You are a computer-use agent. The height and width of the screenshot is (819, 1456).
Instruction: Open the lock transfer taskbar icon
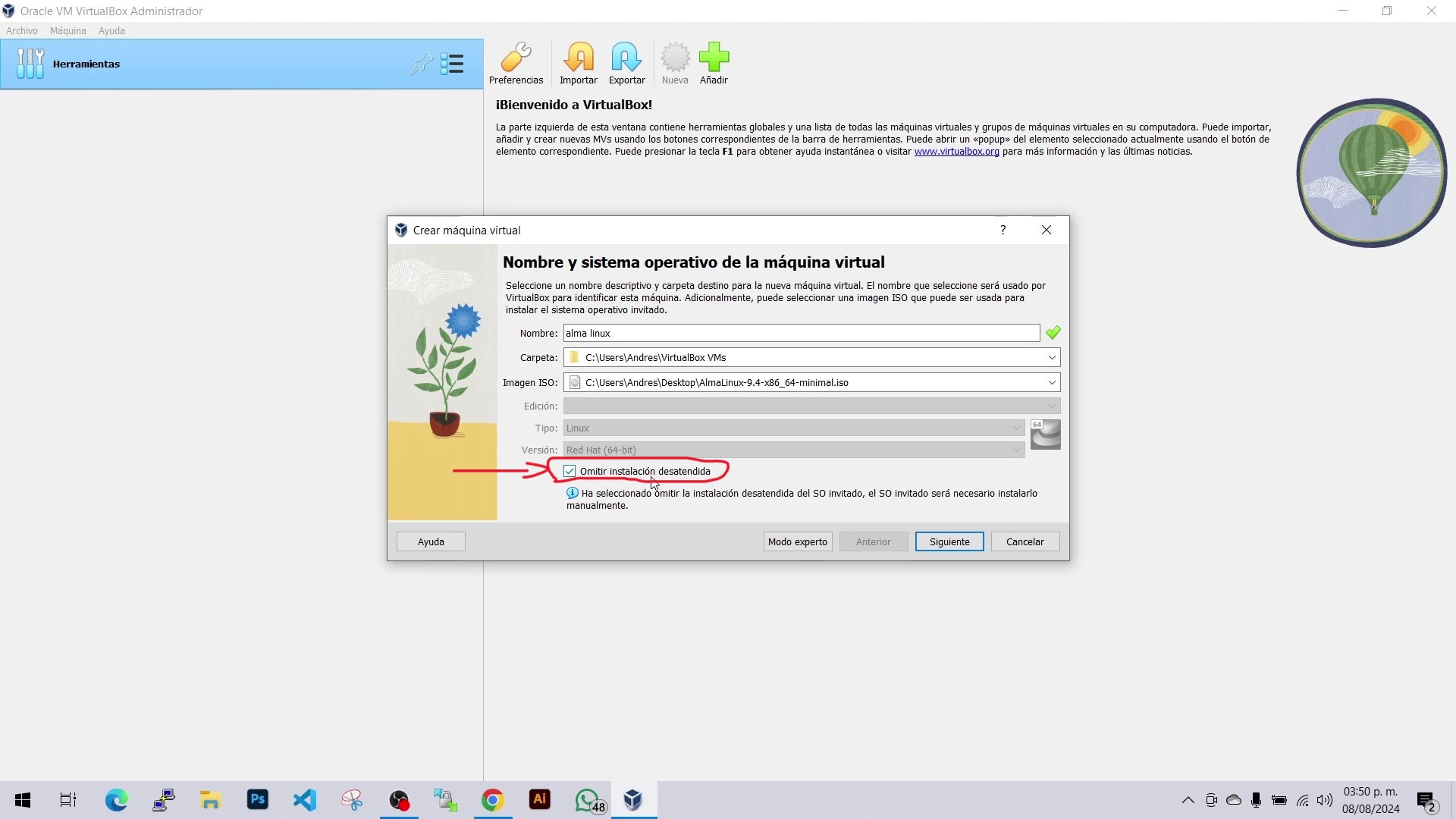tap(446, 800)
